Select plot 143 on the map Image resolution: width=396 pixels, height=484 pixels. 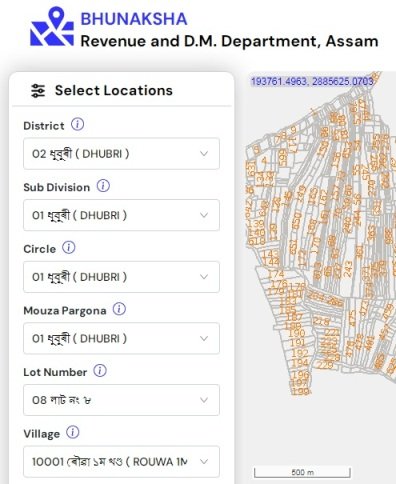coord(271,254)
